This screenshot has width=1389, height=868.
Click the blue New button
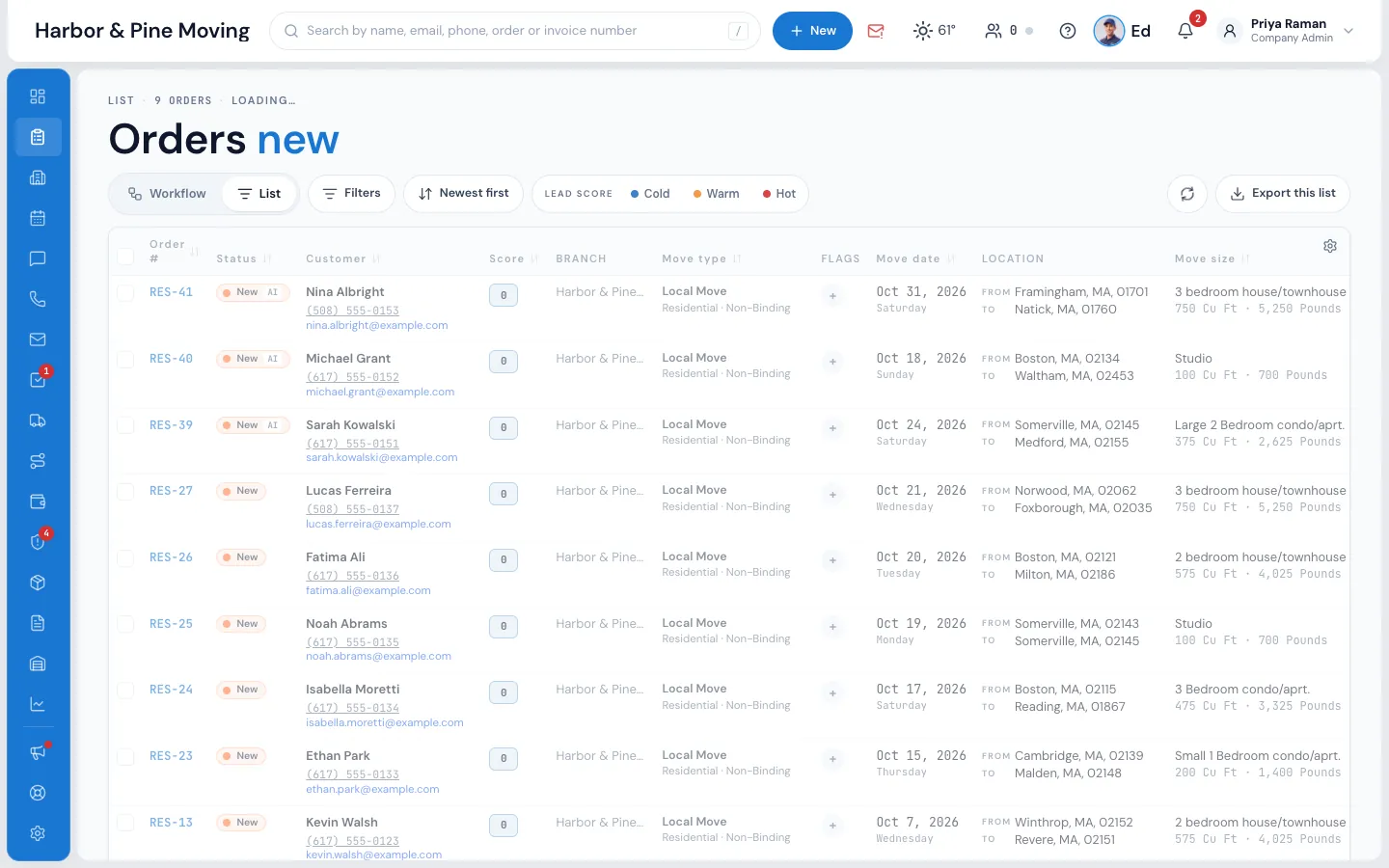point(812,31)
